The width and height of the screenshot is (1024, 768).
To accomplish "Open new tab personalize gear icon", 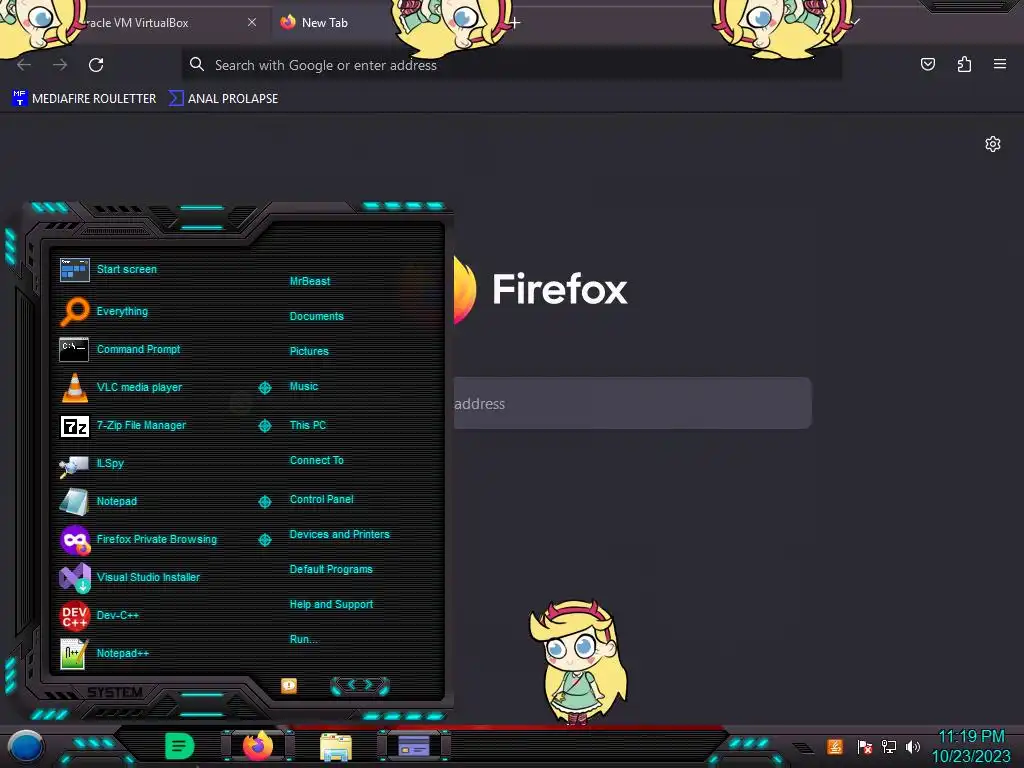I will pos(993,144).
